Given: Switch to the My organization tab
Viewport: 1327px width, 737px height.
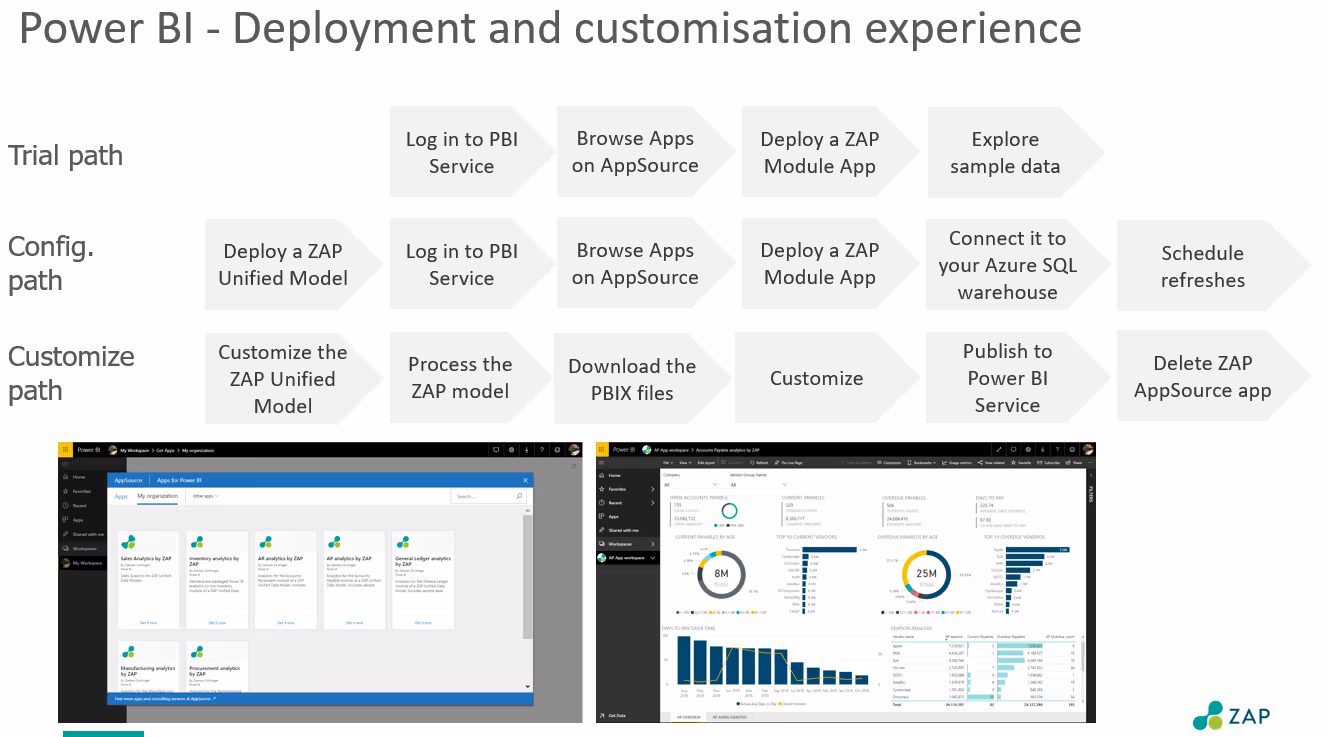Looking at the screenshot, I should click(x=157, y=496).
